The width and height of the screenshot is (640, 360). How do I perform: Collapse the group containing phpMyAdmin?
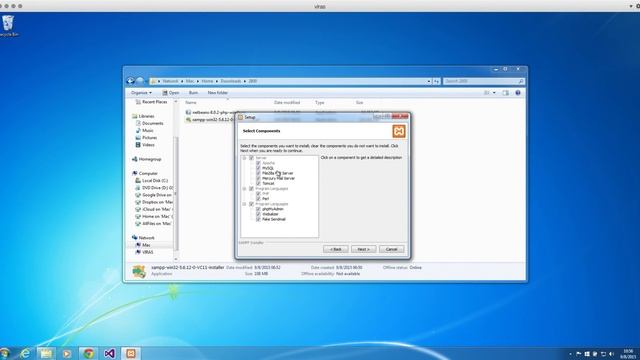tap(244, 204)
